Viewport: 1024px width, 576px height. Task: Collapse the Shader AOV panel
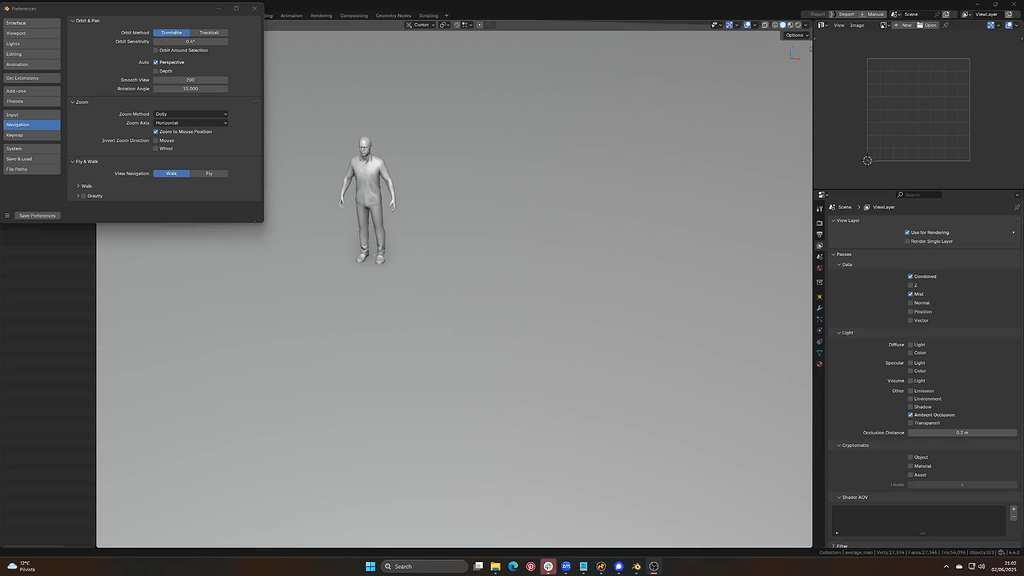coord(839,498)
